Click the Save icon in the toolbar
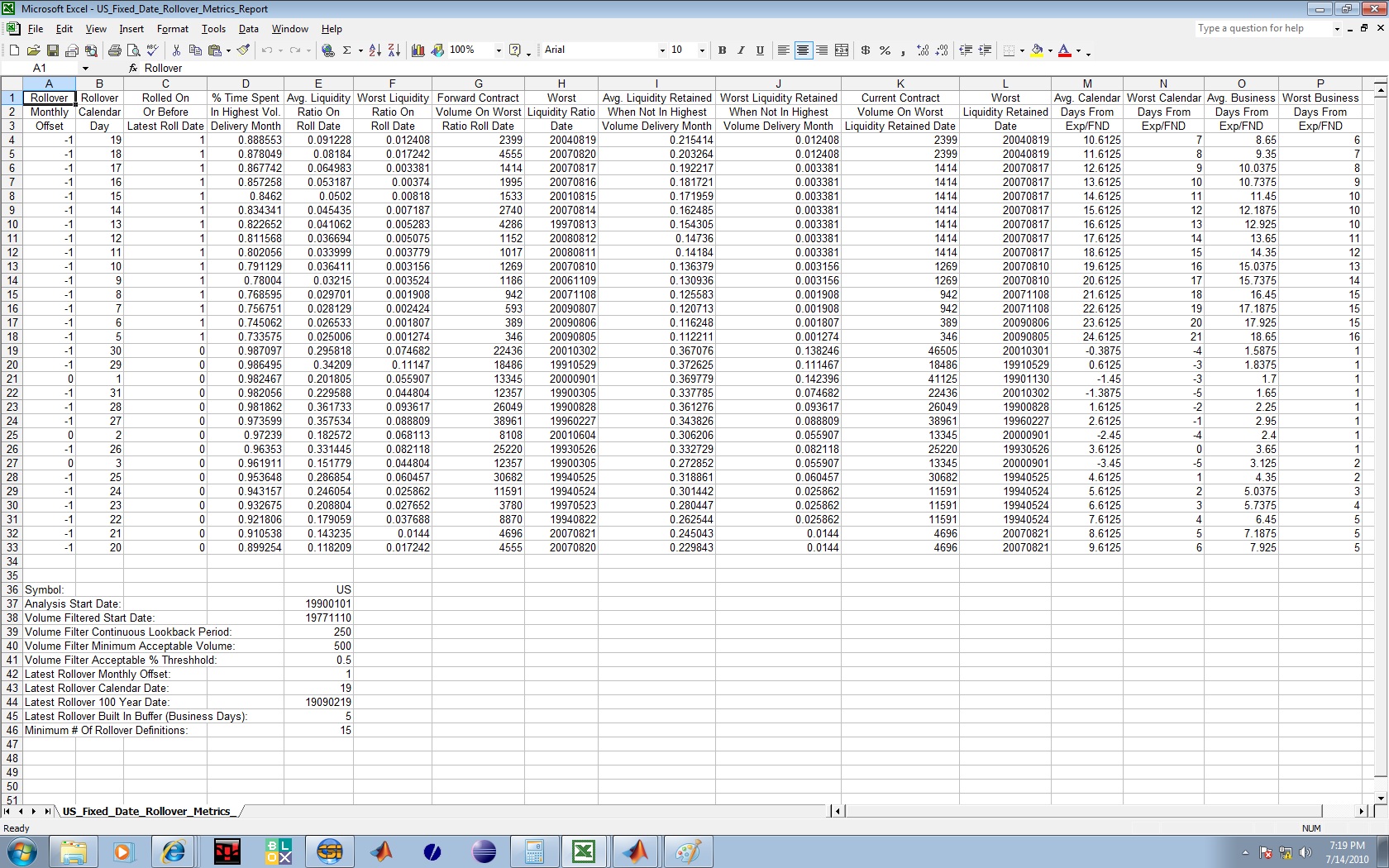1389x868 pixels. [x=52, y=50]
